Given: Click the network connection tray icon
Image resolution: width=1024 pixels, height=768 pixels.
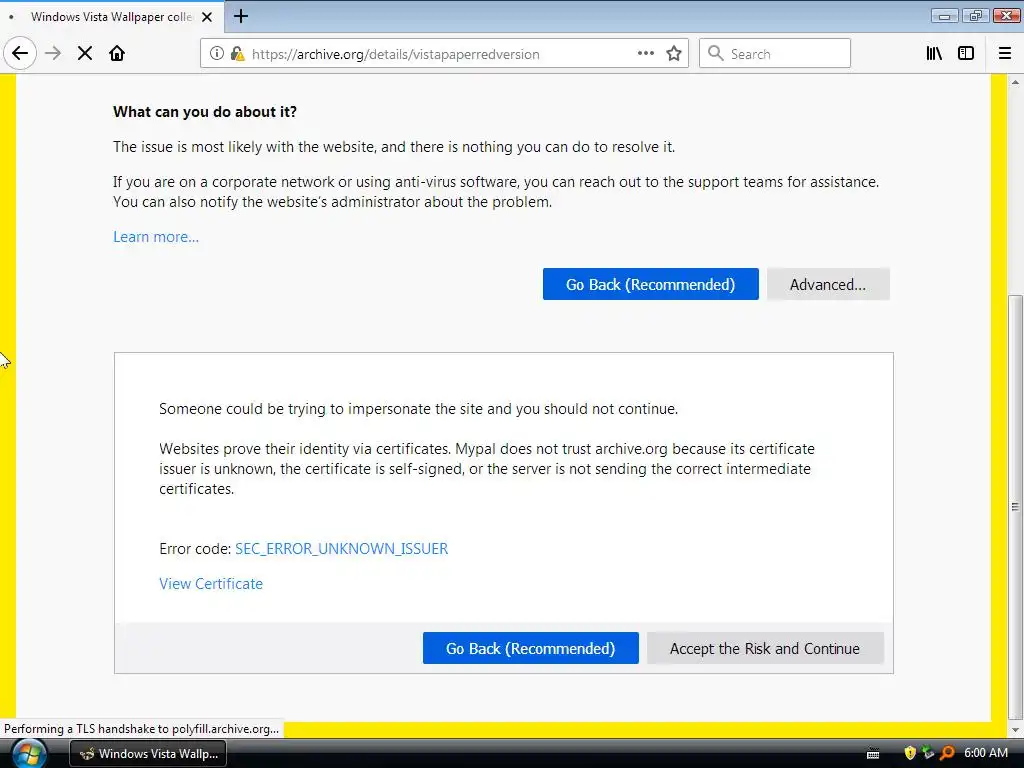Looking at the screenshot, I should point(928,753).
